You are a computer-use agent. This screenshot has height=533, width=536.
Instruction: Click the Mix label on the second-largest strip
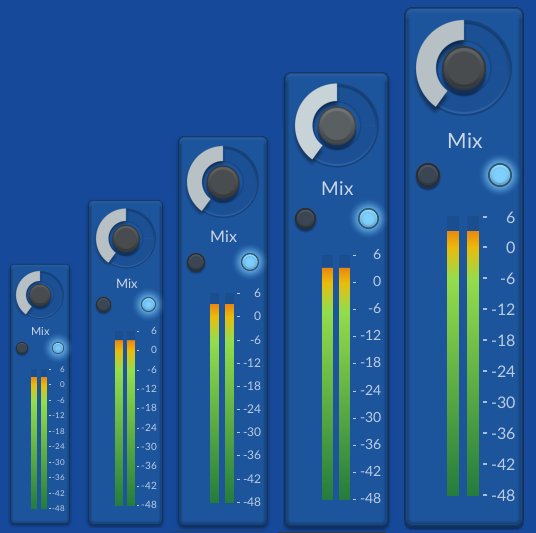337,188
